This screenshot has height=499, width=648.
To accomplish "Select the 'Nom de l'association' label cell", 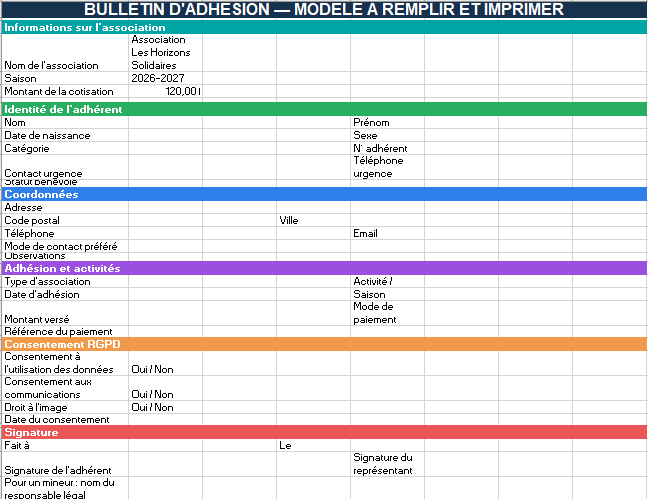I will (x=65, y=53).
